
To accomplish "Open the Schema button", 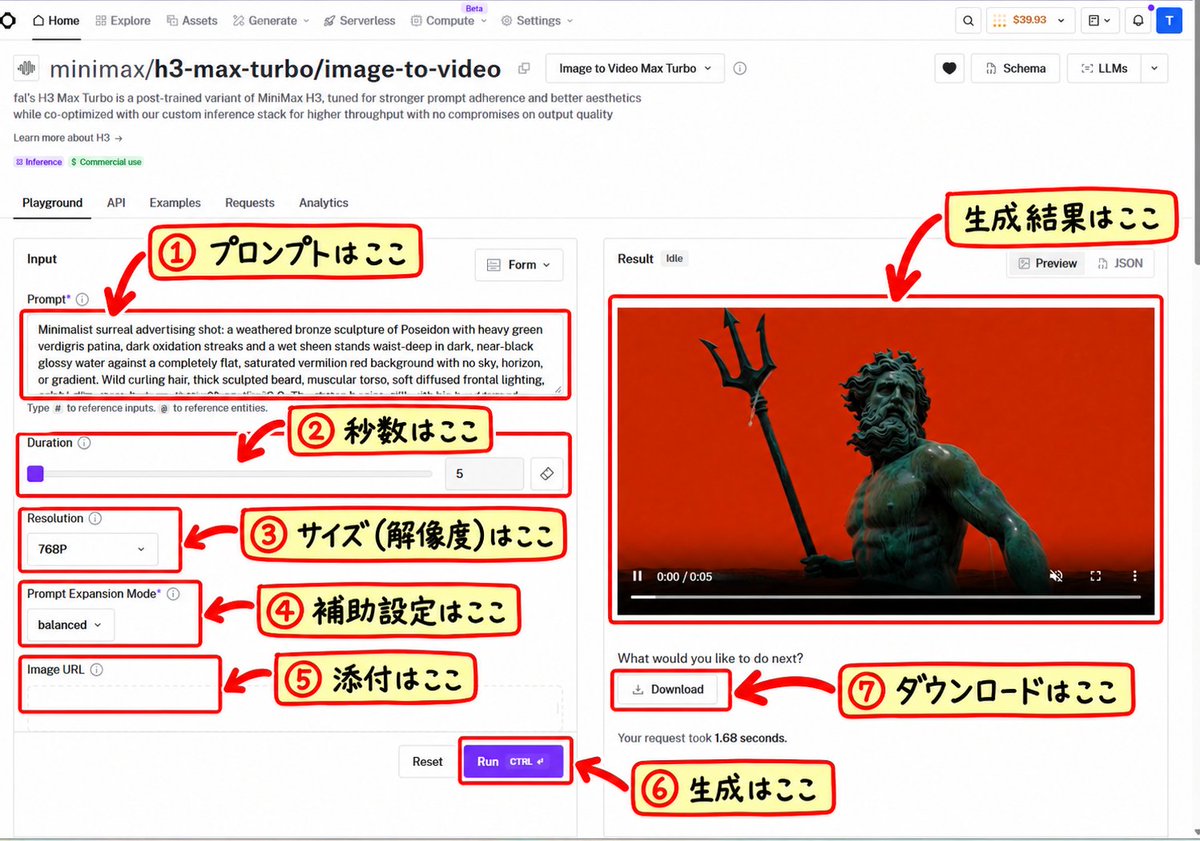I will [1014, 68].
